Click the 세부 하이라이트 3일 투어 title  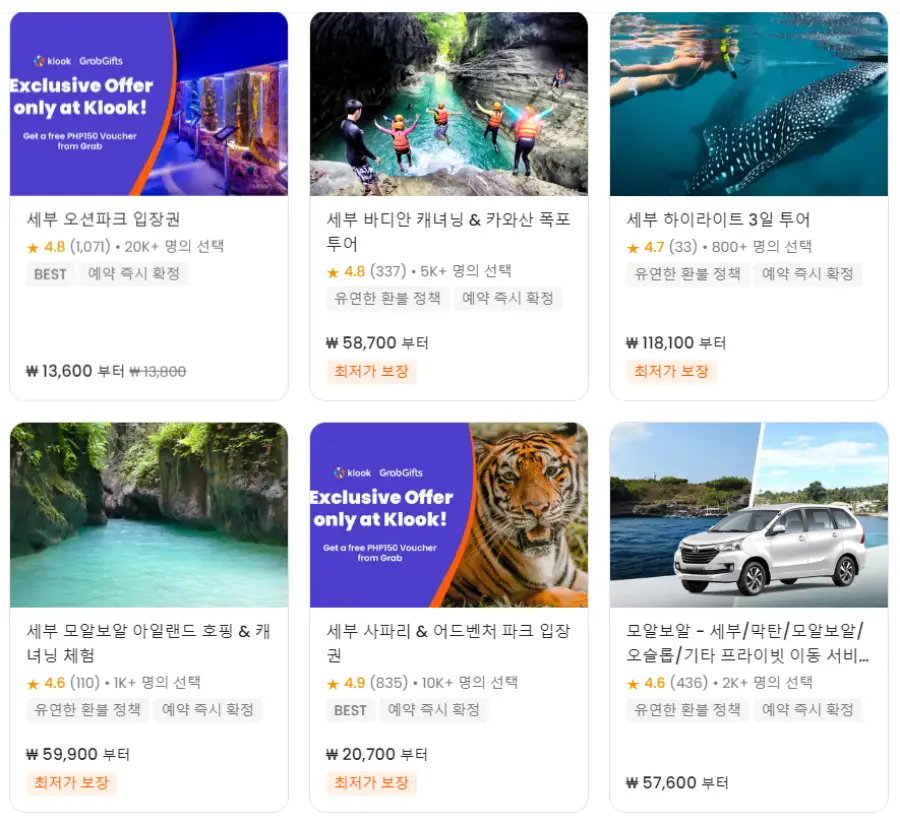(x=718, y=219)
